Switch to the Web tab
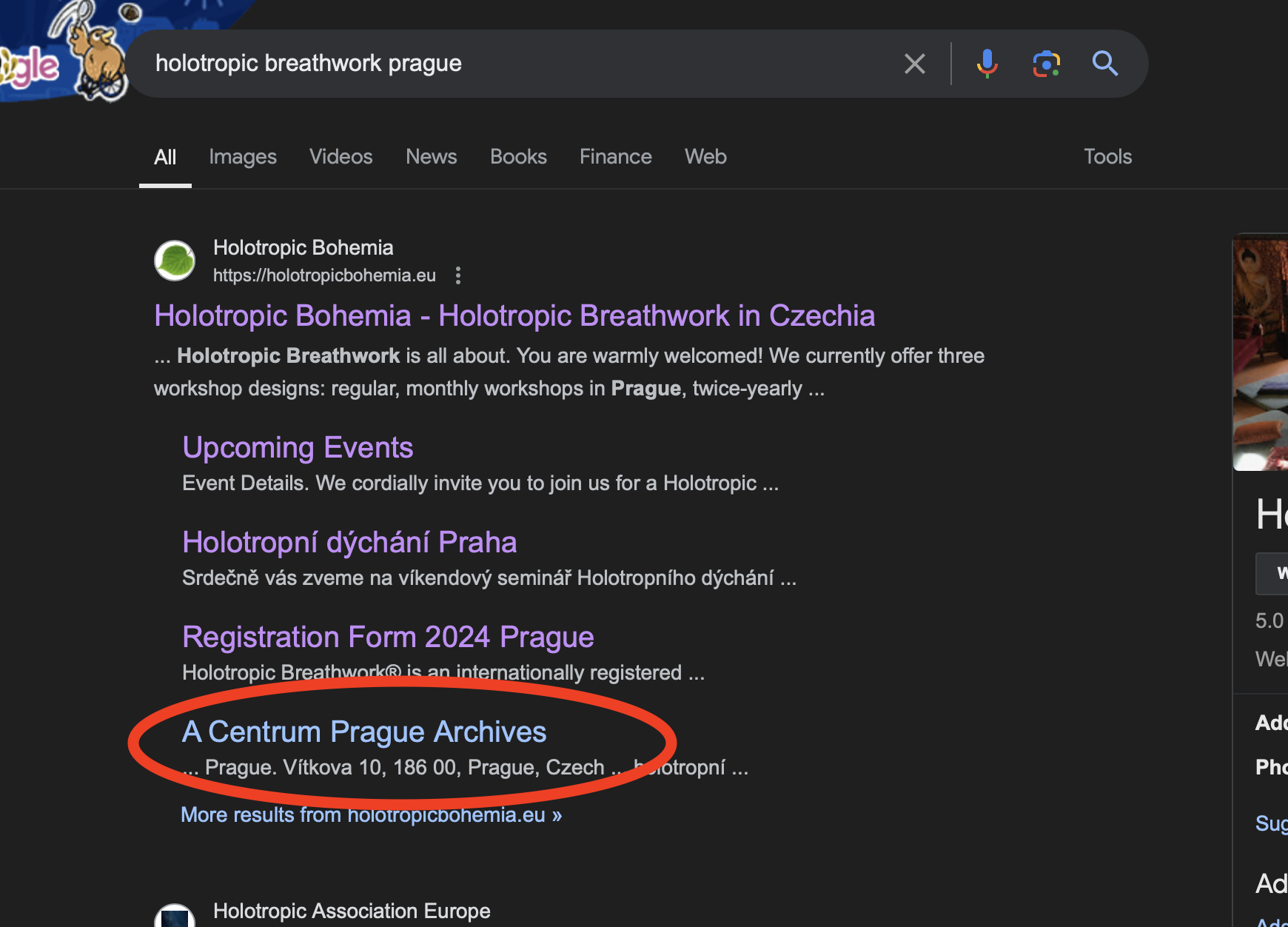 705,157
